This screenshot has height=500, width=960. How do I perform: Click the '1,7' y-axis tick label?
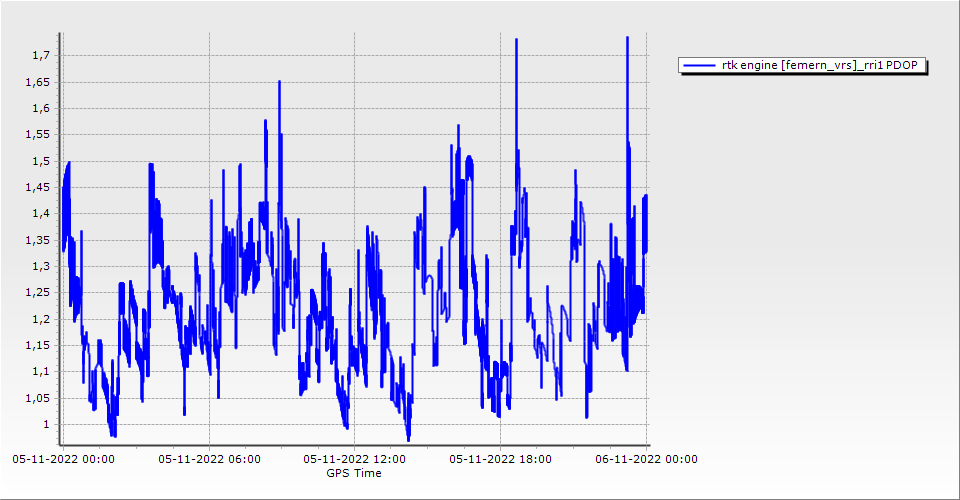point(40,55)
